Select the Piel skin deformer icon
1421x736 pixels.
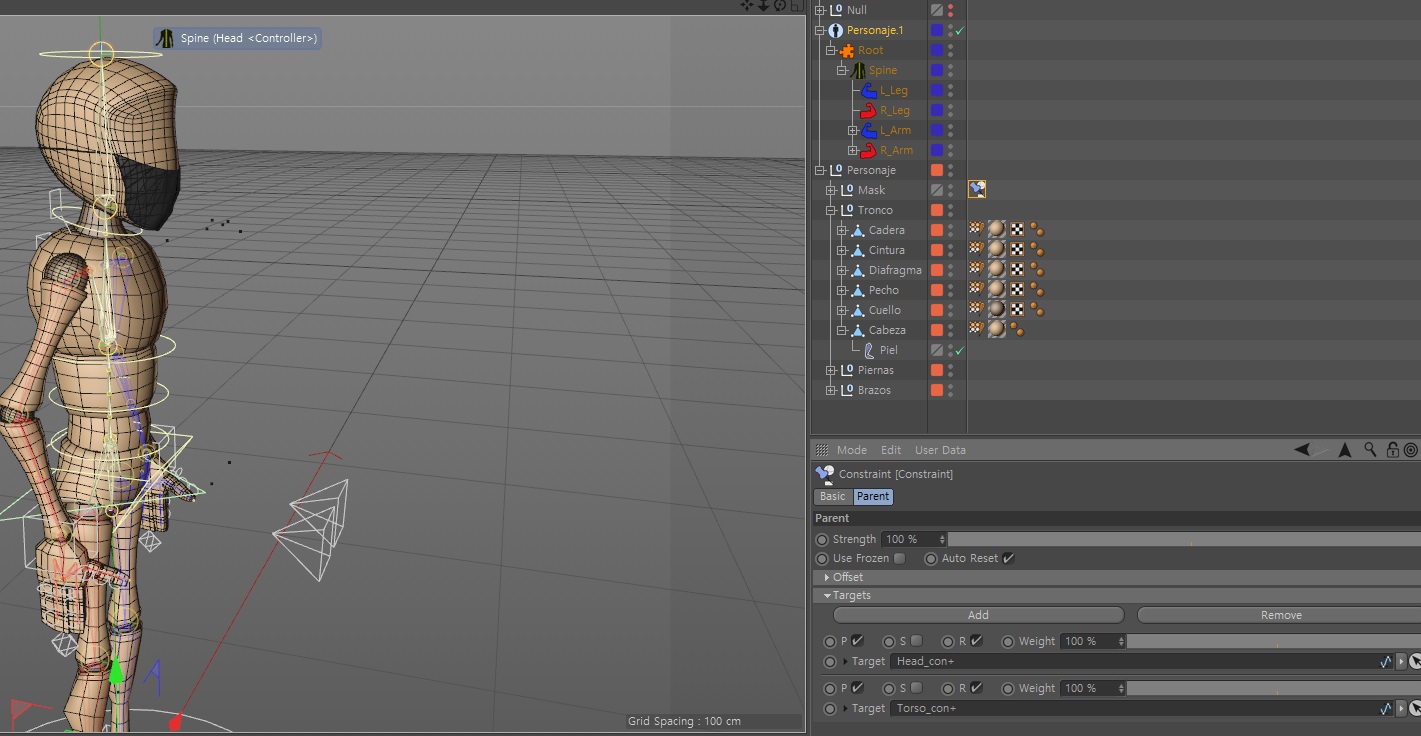(x=868, y=350)
